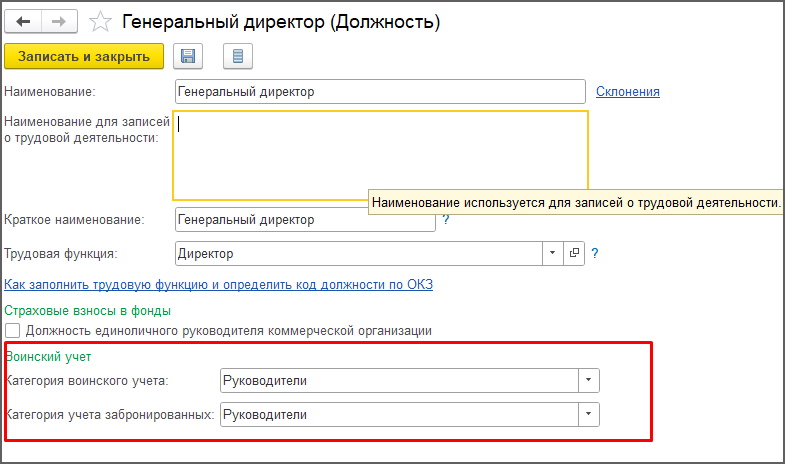Click the 'Категория учета забронированных' field
This screenshot has height=464, width=785.
399,415
